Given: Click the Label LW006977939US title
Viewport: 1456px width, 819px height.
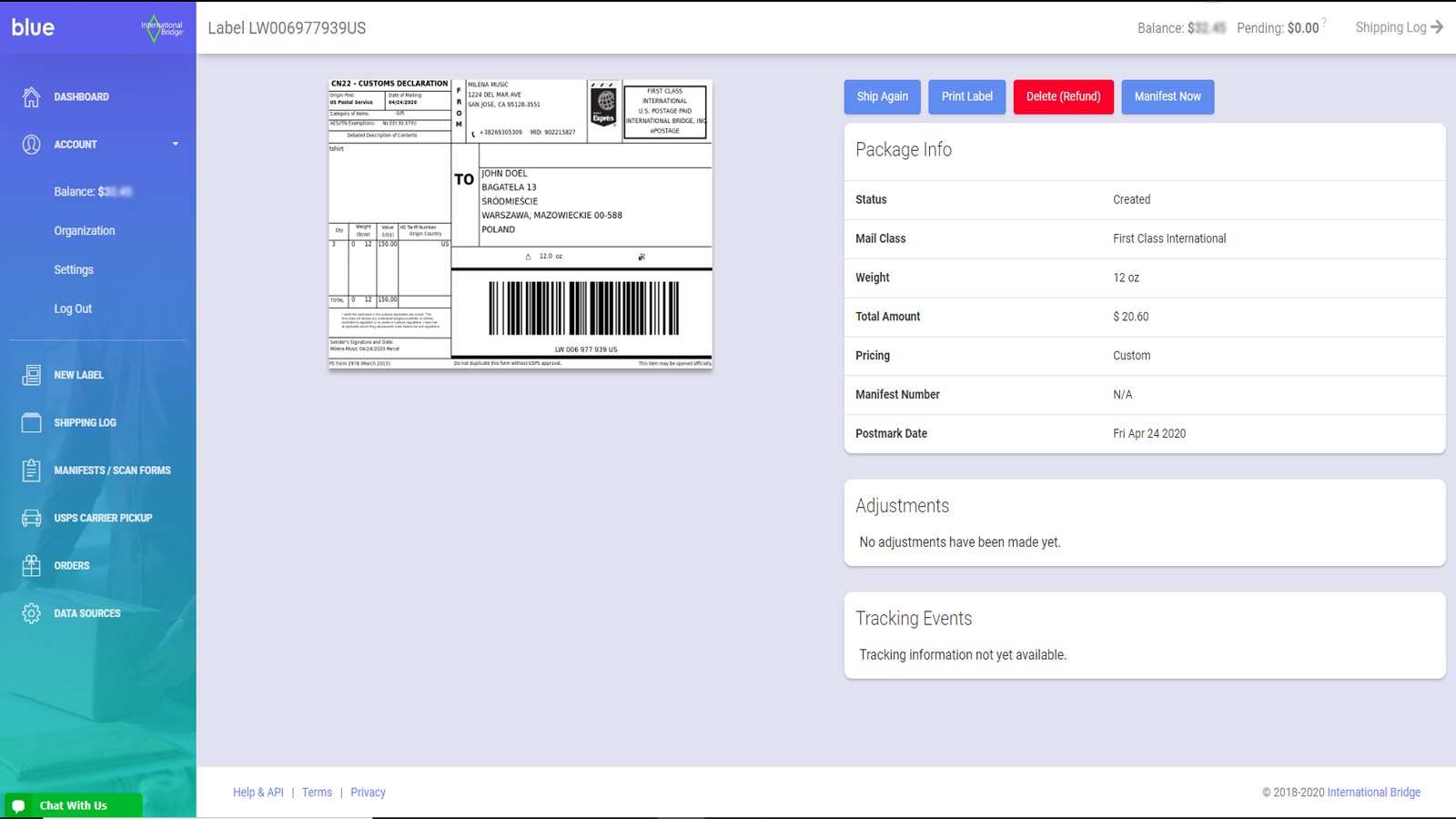Looking at the screenshot, I should click(x=287, y=28).
